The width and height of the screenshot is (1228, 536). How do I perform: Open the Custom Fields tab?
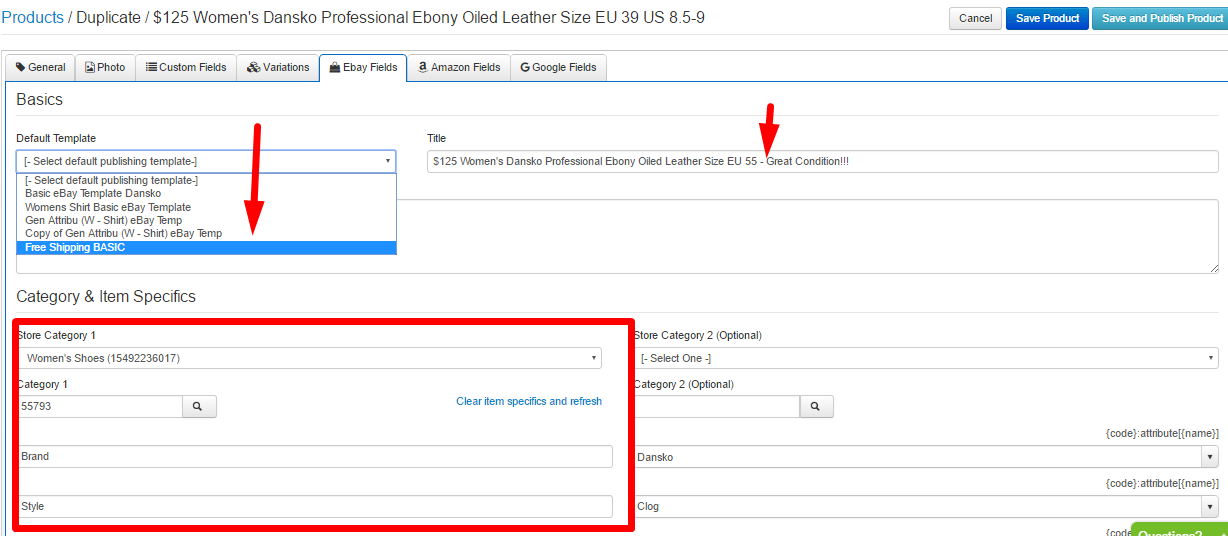pyautogui.click(x=186, y=67)
